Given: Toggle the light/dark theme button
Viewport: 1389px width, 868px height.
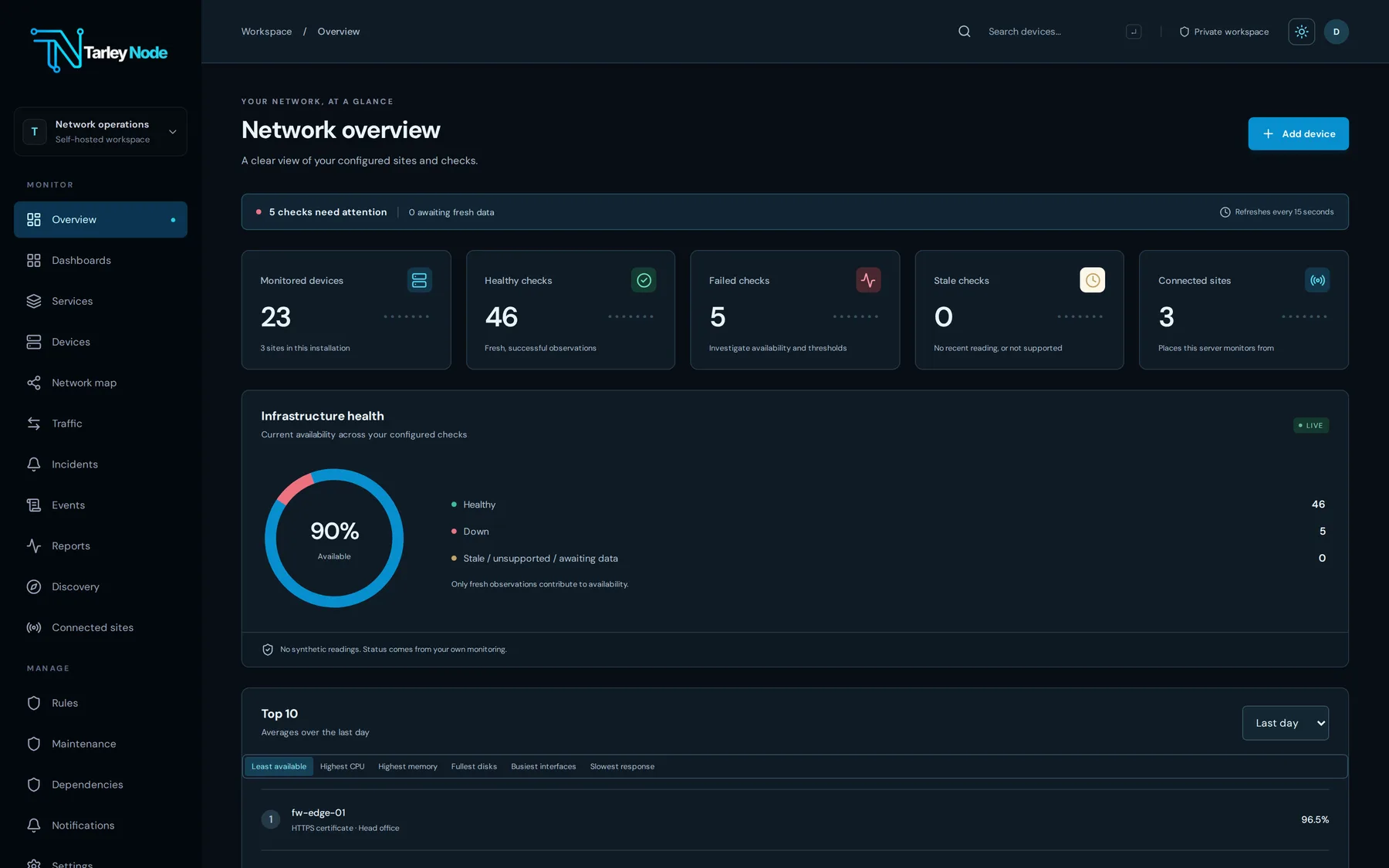Looking at the screenshot, I should tap(1302, 32).
